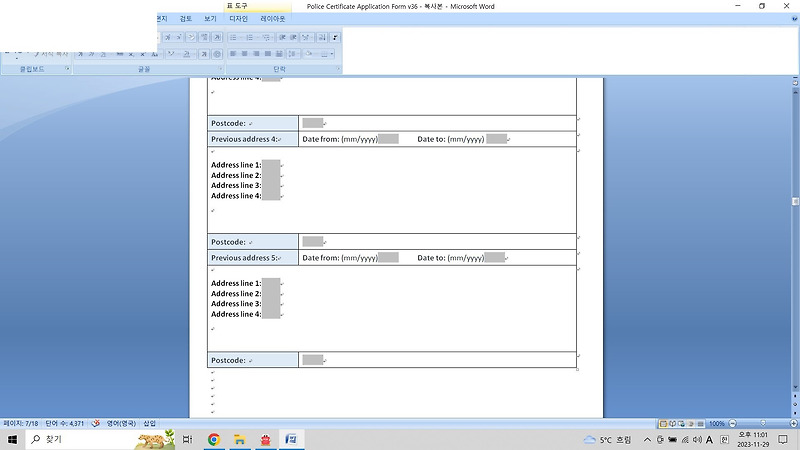The image size is (800, 450).
Task: Toggle Italic formatting
Action: pos(91,54)
